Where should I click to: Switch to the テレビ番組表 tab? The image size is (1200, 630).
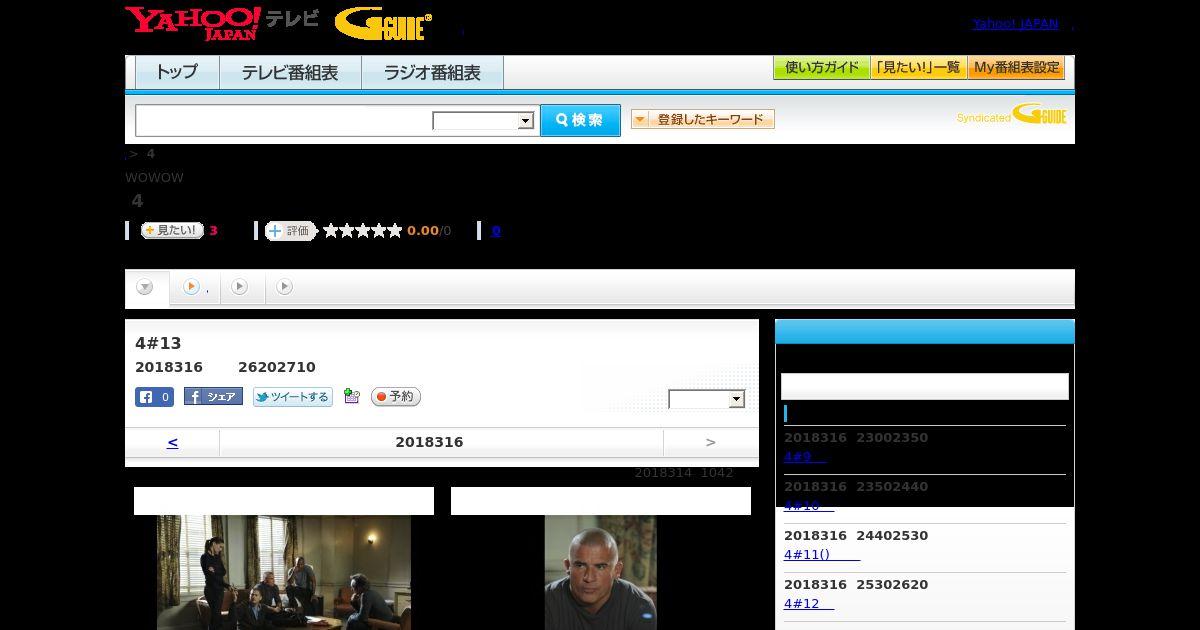click(x=290, y=73)
